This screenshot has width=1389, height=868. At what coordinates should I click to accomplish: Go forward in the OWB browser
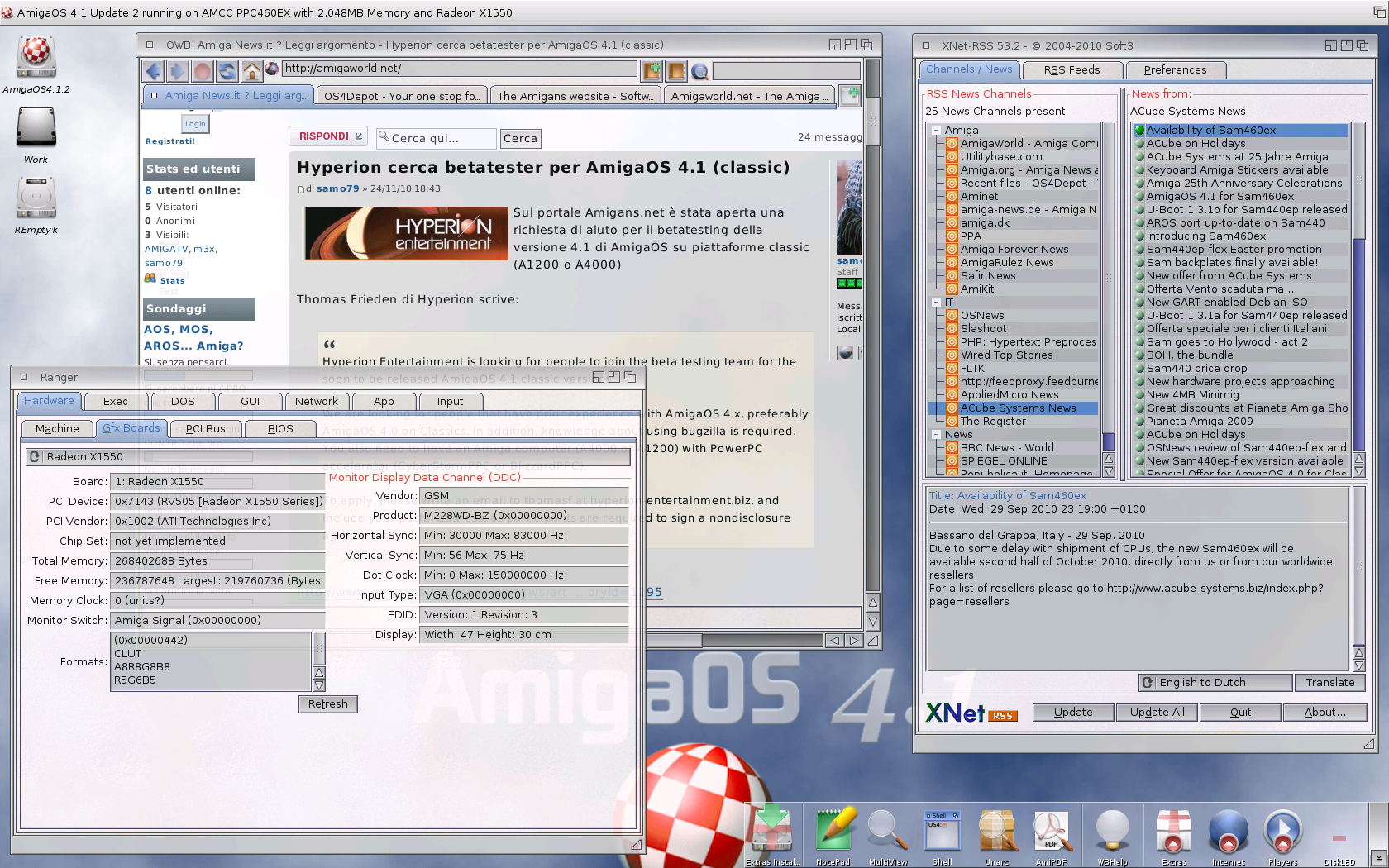tap(177, 71)
